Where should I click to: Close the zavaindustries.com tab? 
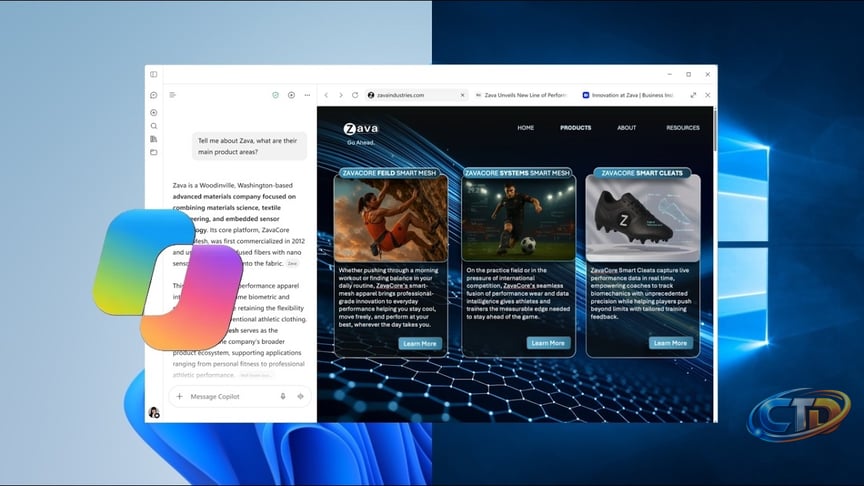pos(462,95)
